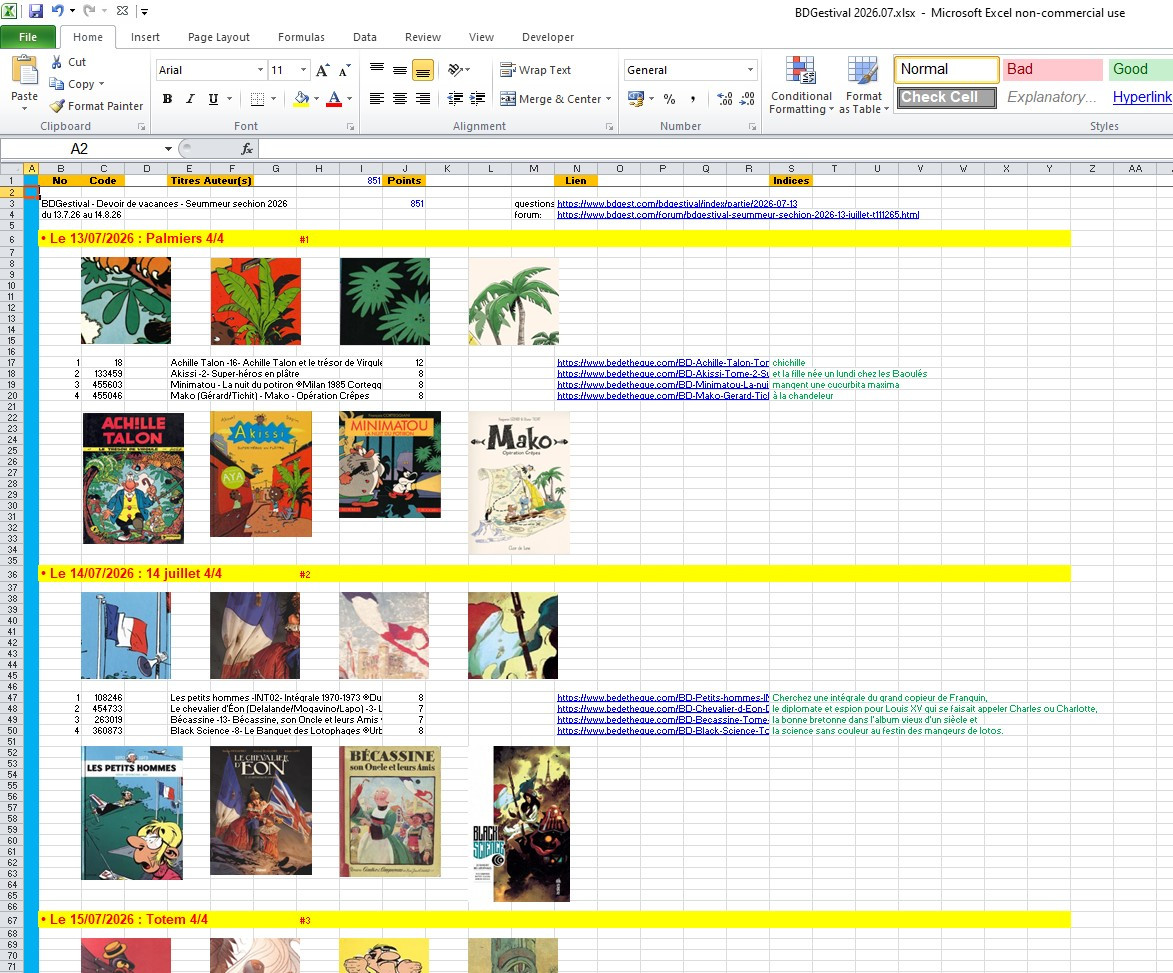
Task: Open Conditional Formatting menu
Action: [x=801, y=86]
